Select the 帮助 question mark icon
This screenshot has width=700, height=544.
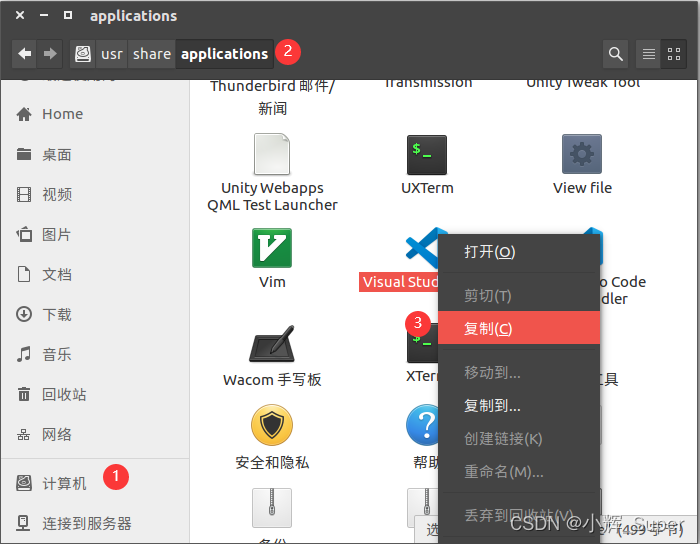coord(422,425)
